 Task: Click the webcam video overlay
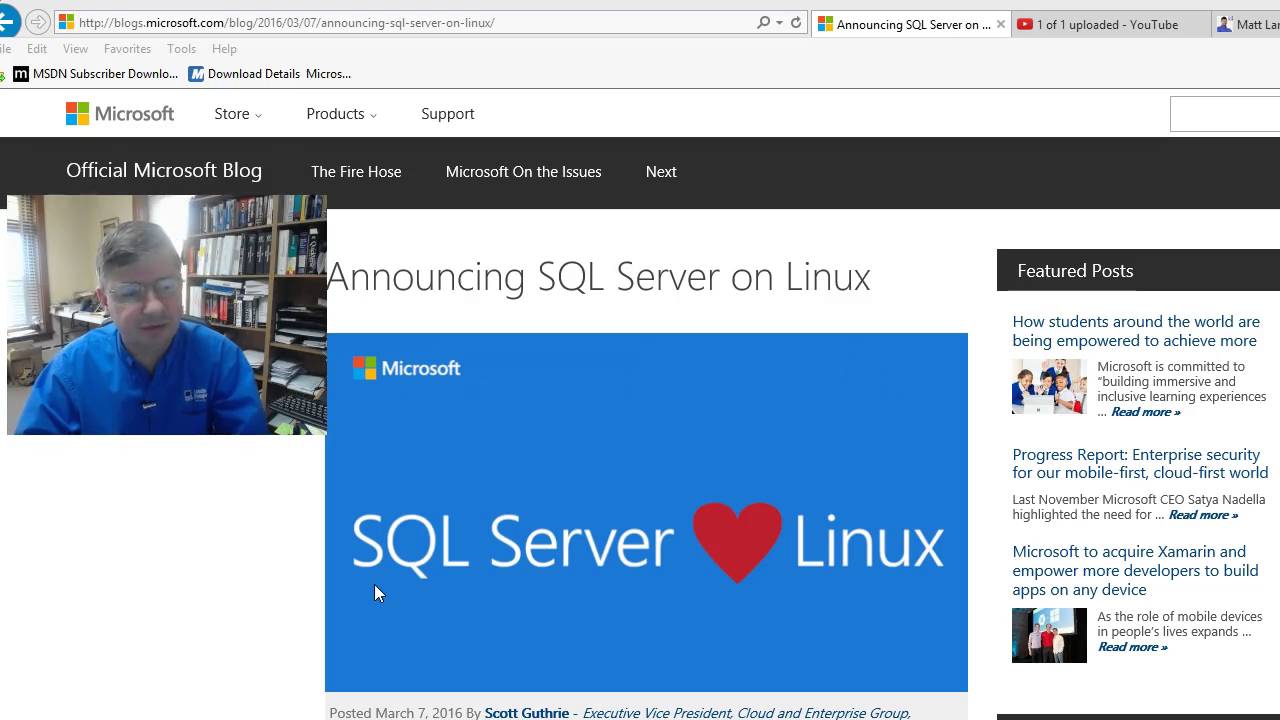tap(167, 315)
